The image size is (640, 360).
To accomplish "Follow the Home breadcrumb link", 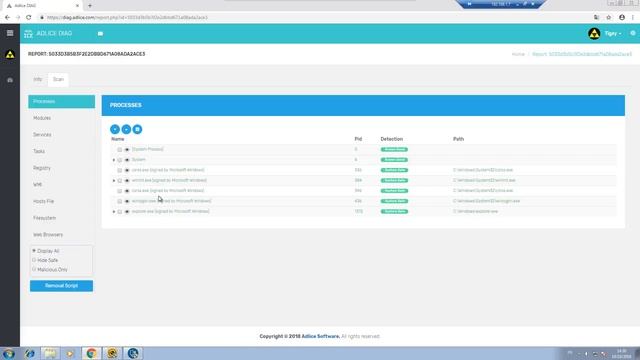I will click(518, 54).
